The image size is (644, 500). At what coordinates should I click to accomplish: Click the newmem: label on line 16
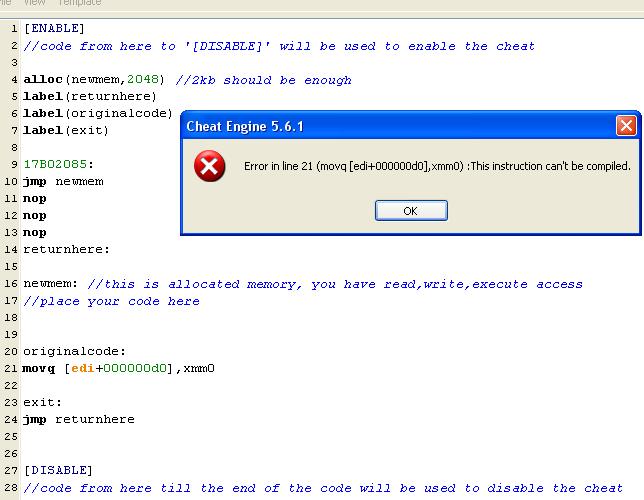(50, 283)
